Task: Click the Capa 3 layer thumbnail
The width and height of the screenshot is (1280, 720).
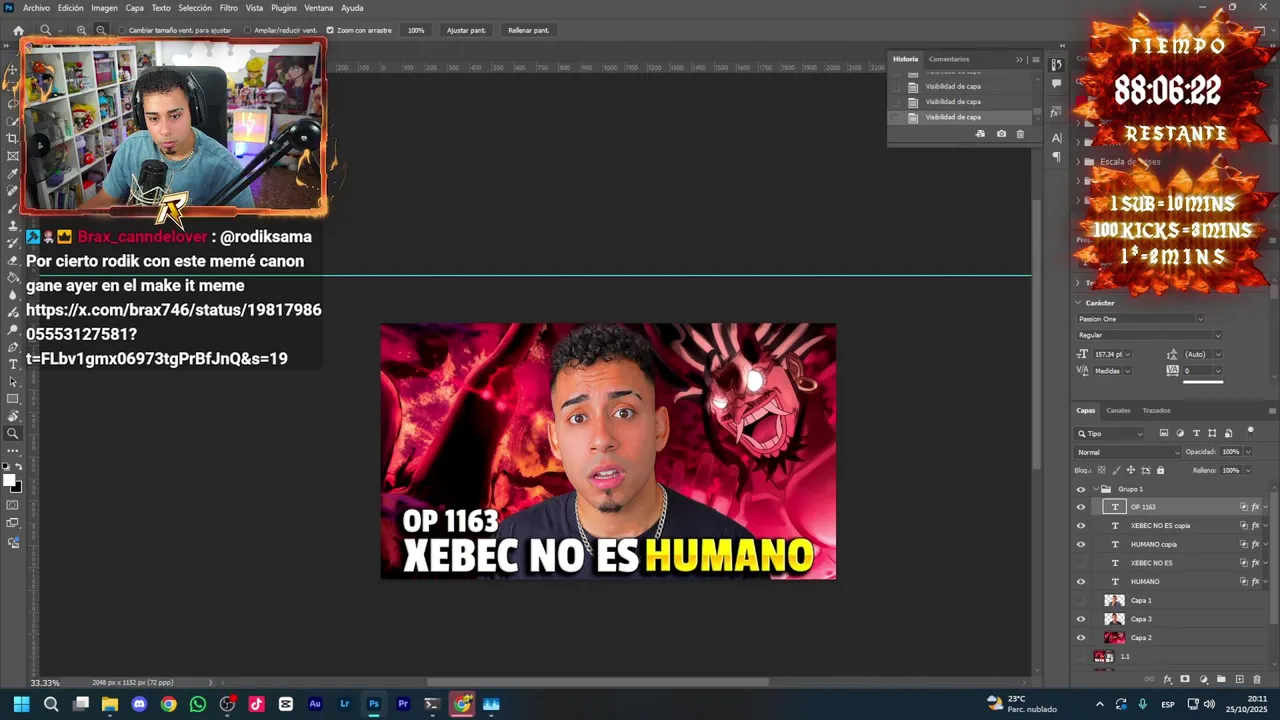Action: click(x=1114, y=619)
